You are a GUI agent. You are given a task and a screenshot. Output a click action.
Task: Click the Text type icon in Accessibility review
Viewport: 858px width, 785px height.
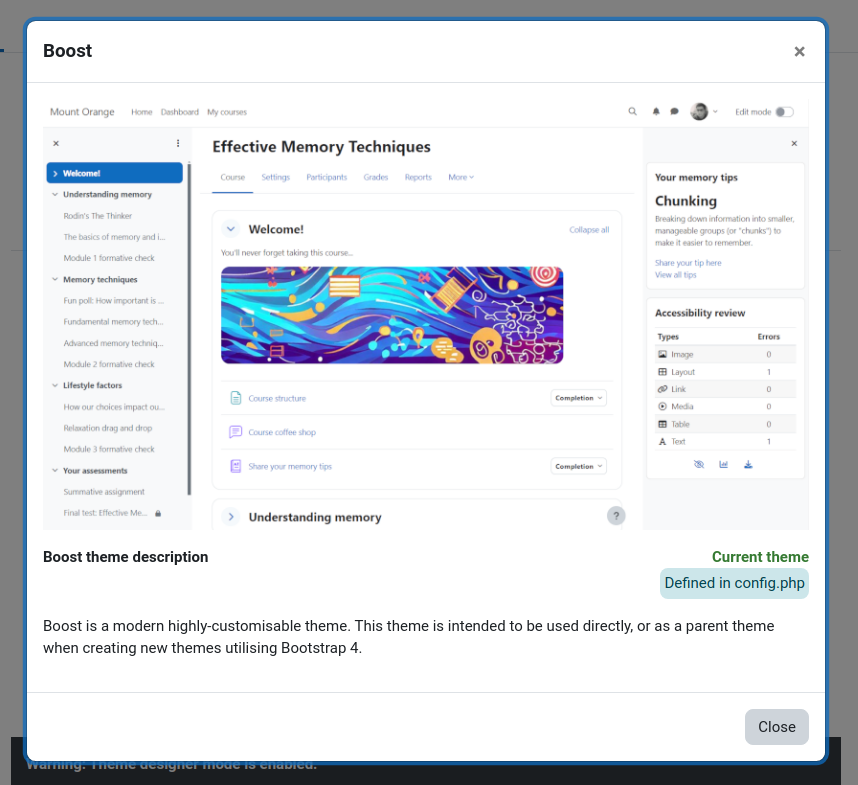tap(662, 441)
